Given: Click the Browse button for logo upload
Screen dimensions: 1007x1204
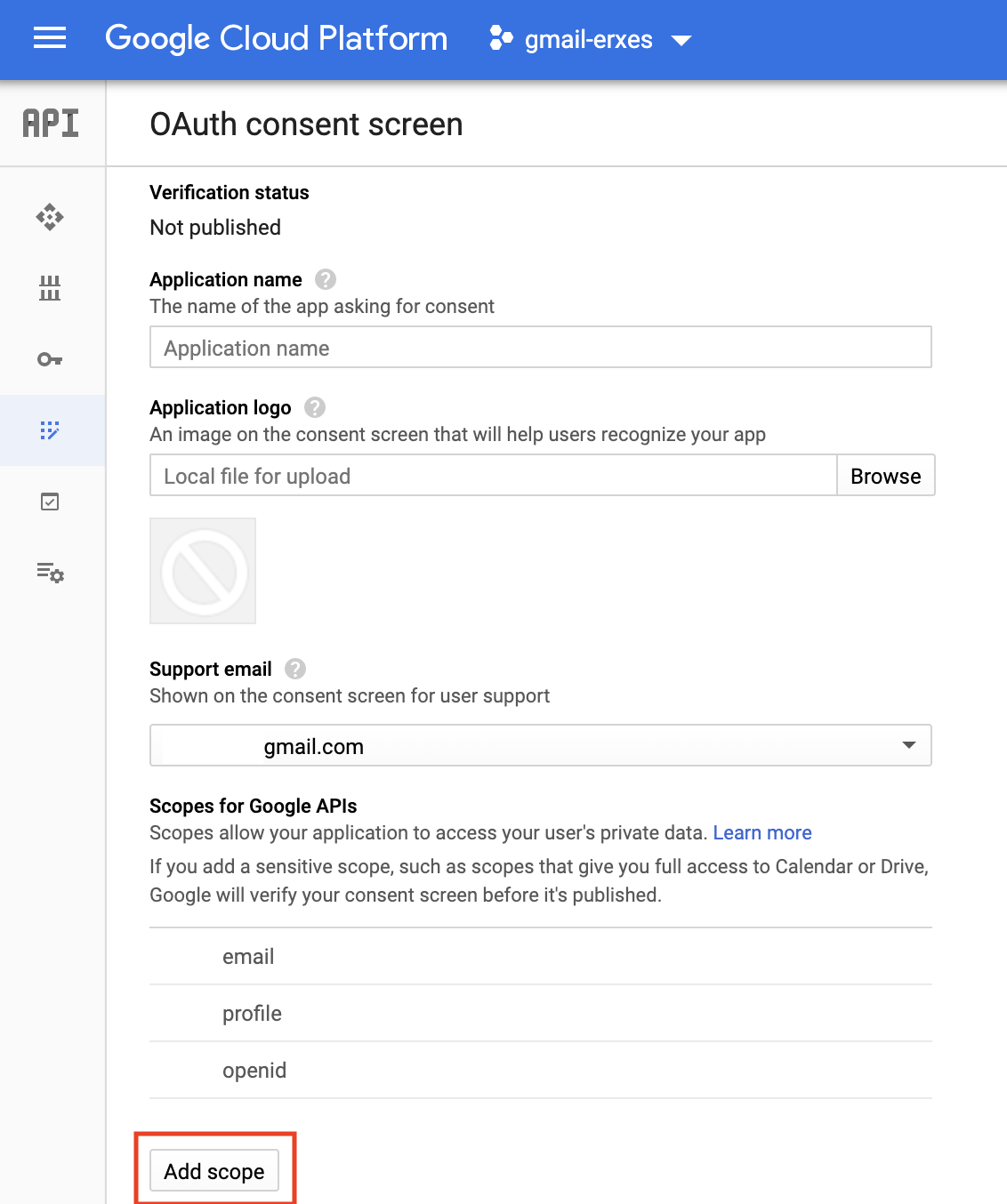Looking at the screenshot, I should tap(885, 476).
